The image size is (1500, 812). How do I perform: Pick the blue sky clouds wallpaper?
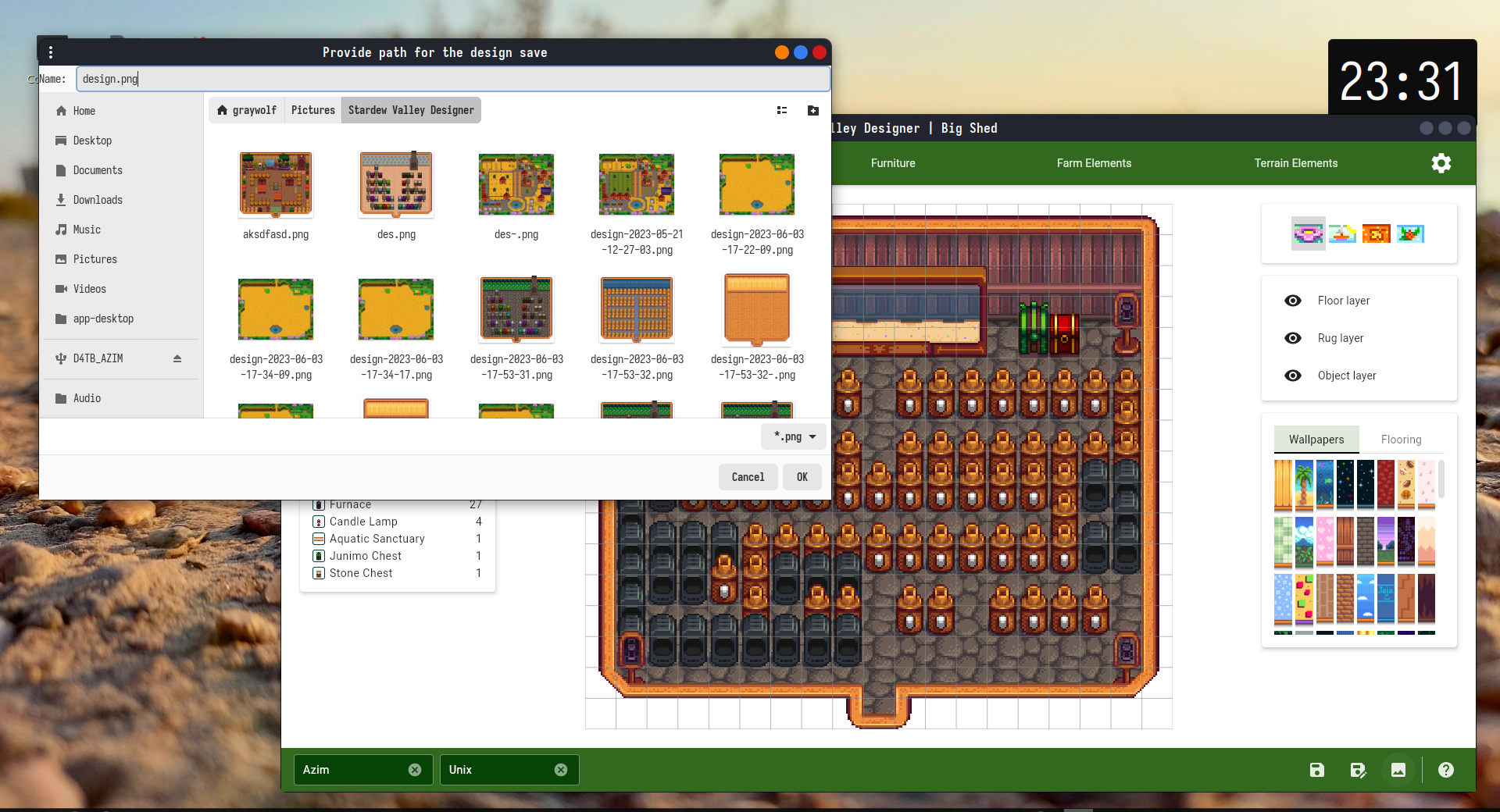pos(1365,599)
